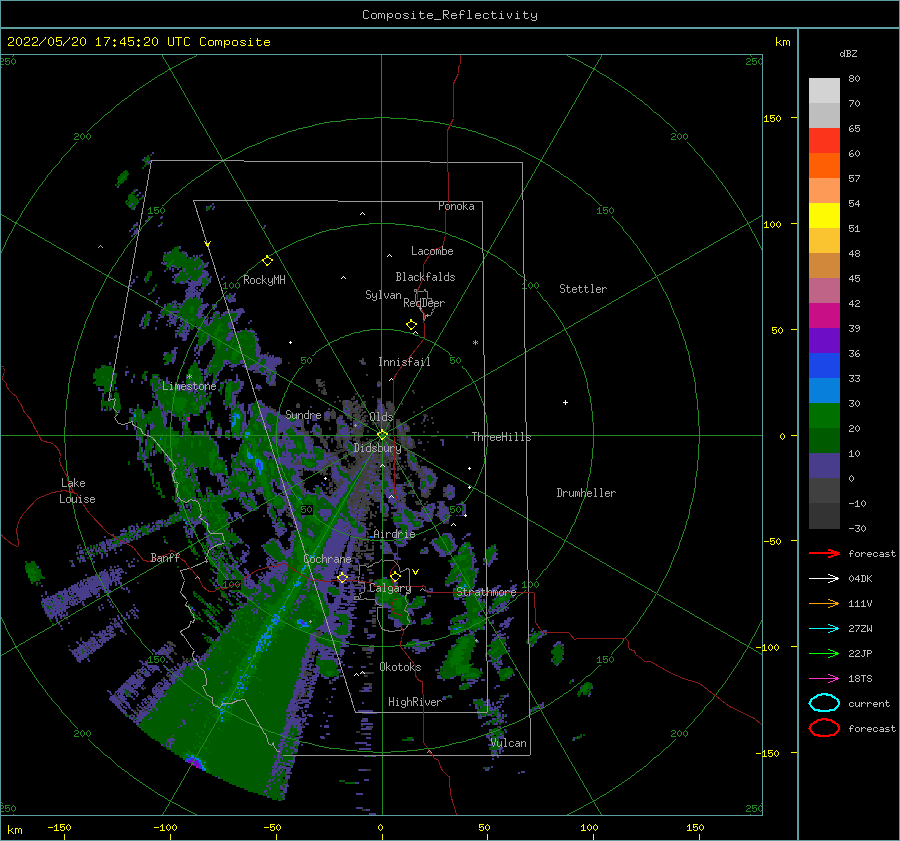
Task: Click the km unit label at top right
Action: (x=782, y=42)
